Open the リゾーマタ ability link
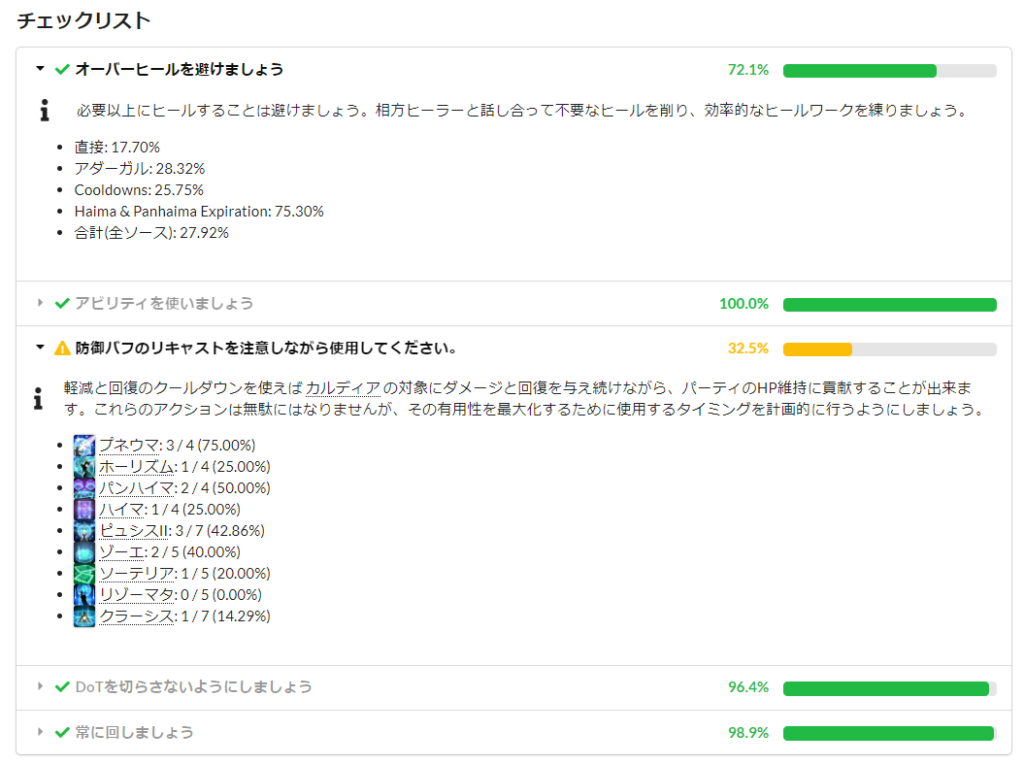This screenshot has height=765, width=1024. (x=136, y=594)
